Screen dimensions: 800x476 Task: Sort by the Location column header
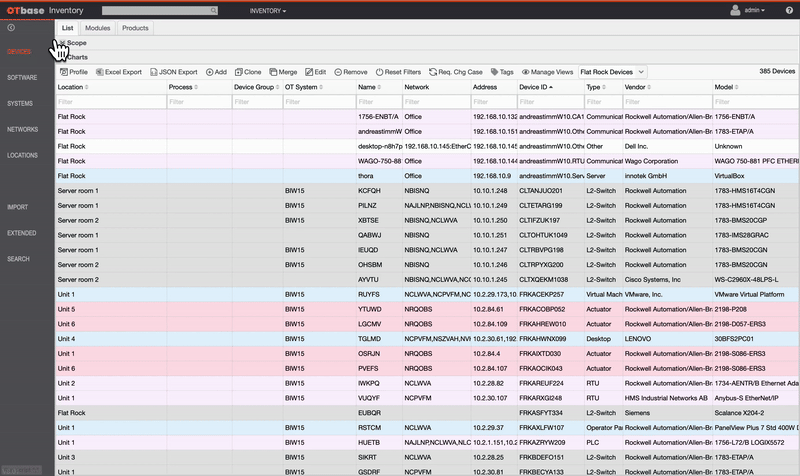[73, 87]
